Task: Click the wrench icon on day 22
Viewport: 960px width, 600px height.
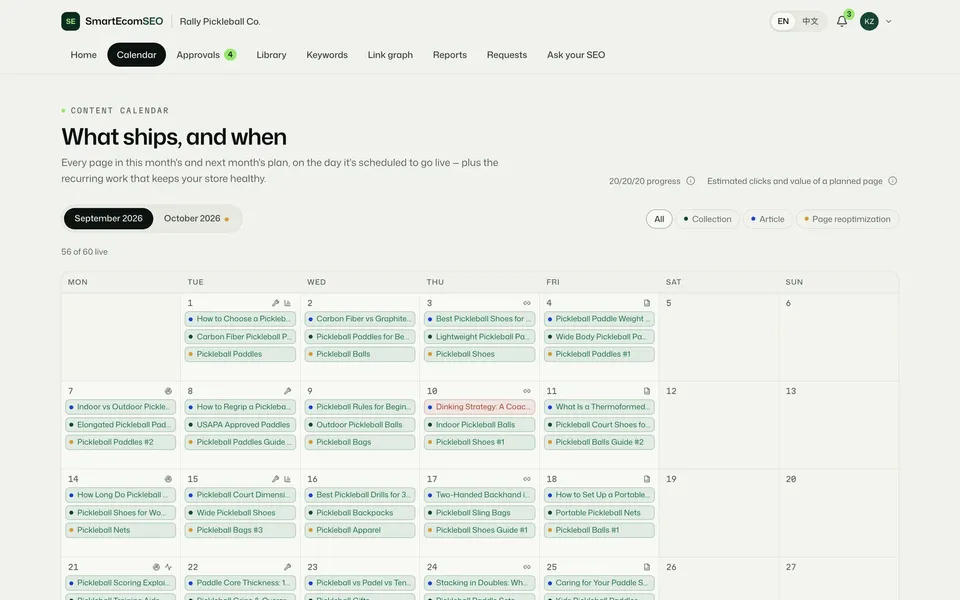Action: click(x=287, y=568)
